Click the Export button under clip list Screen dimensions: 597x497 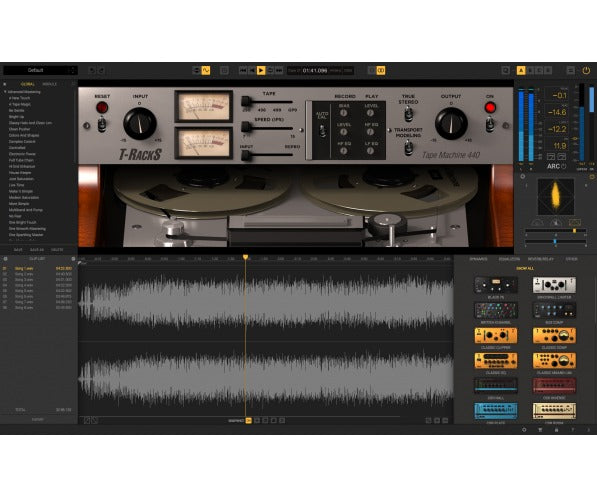(37, 419)
